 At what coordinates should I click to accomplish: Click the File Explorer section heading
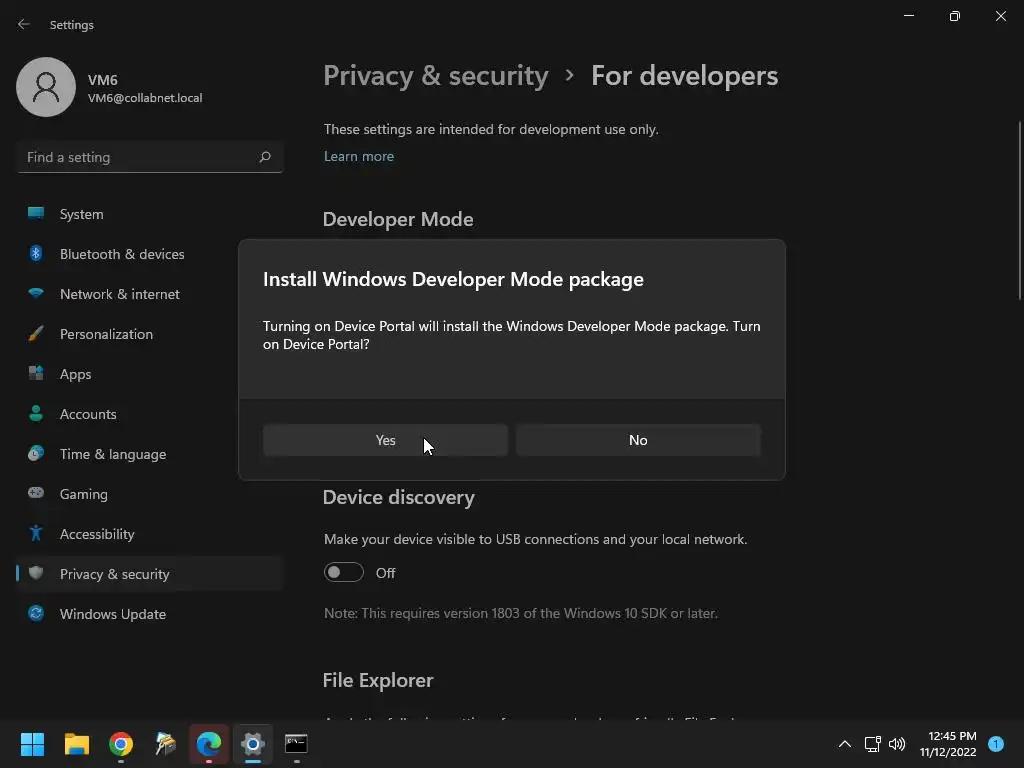pos(377,680)
